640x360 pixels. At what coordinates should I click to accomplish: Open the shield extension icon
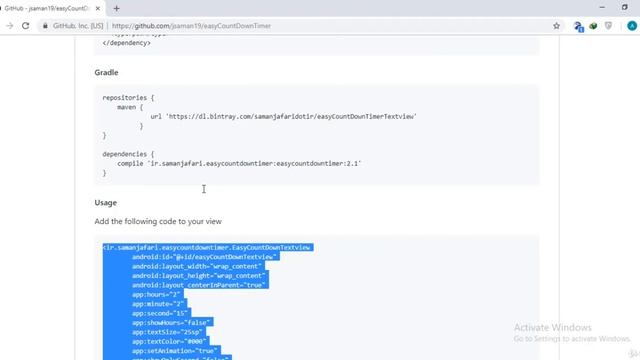pyautogui.click(x=608, y=26)
